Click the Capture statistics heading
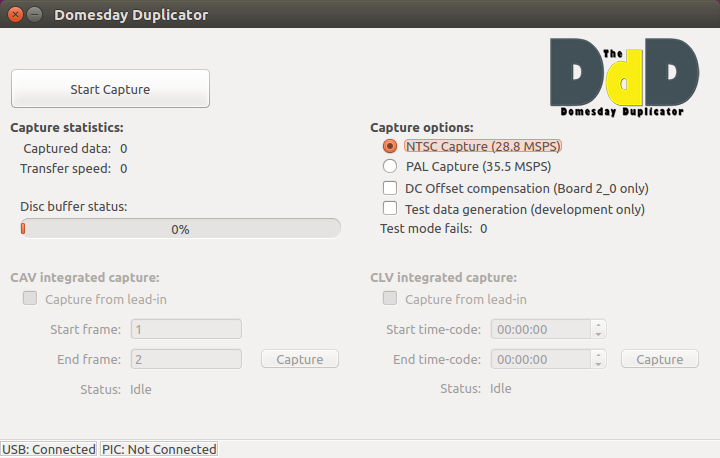 click(x=67, y=127)
